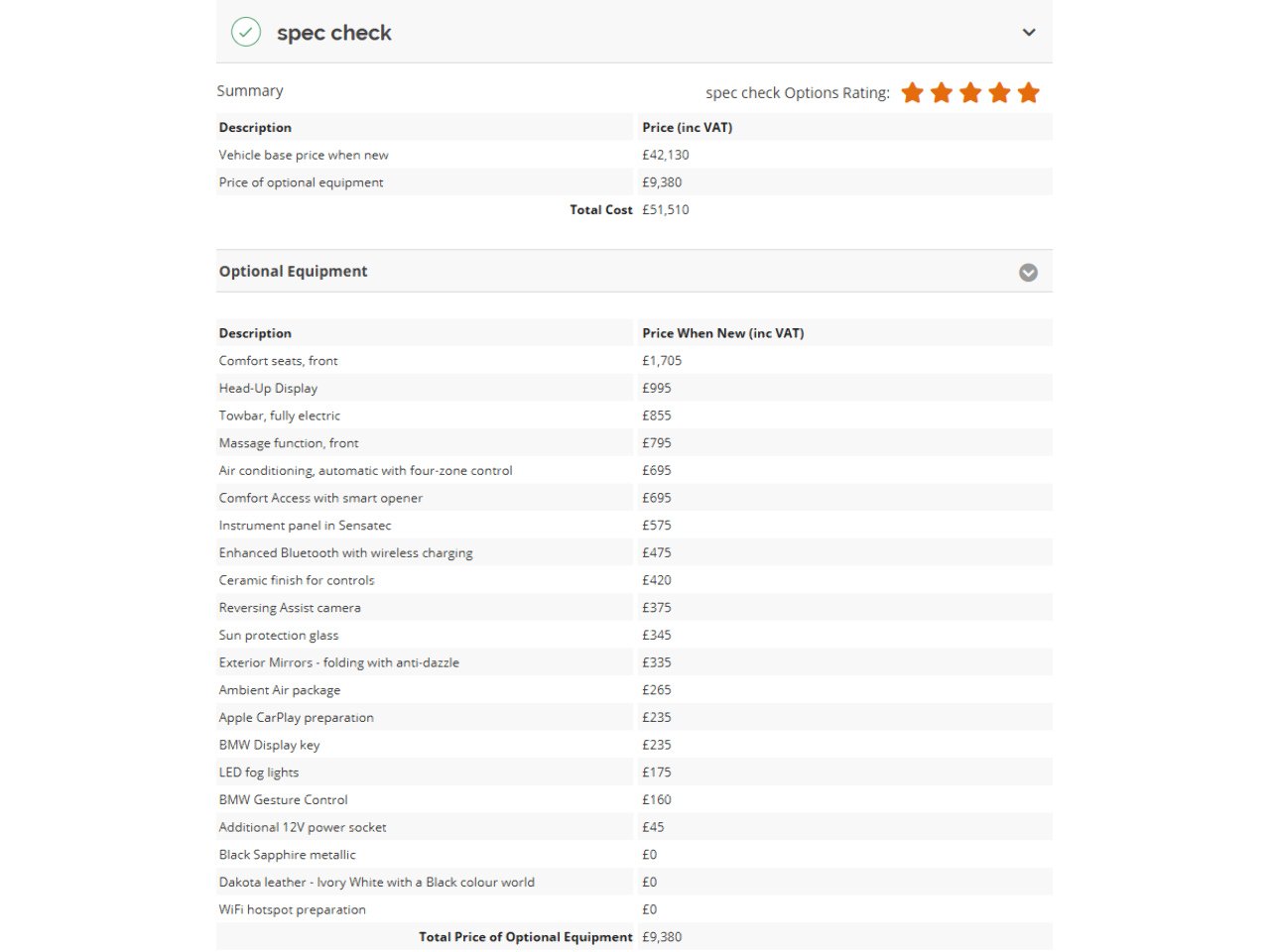The image size is (1270, 952).
Task: Collapse the spec check section chevron
Action: (x=1029, y=33)
